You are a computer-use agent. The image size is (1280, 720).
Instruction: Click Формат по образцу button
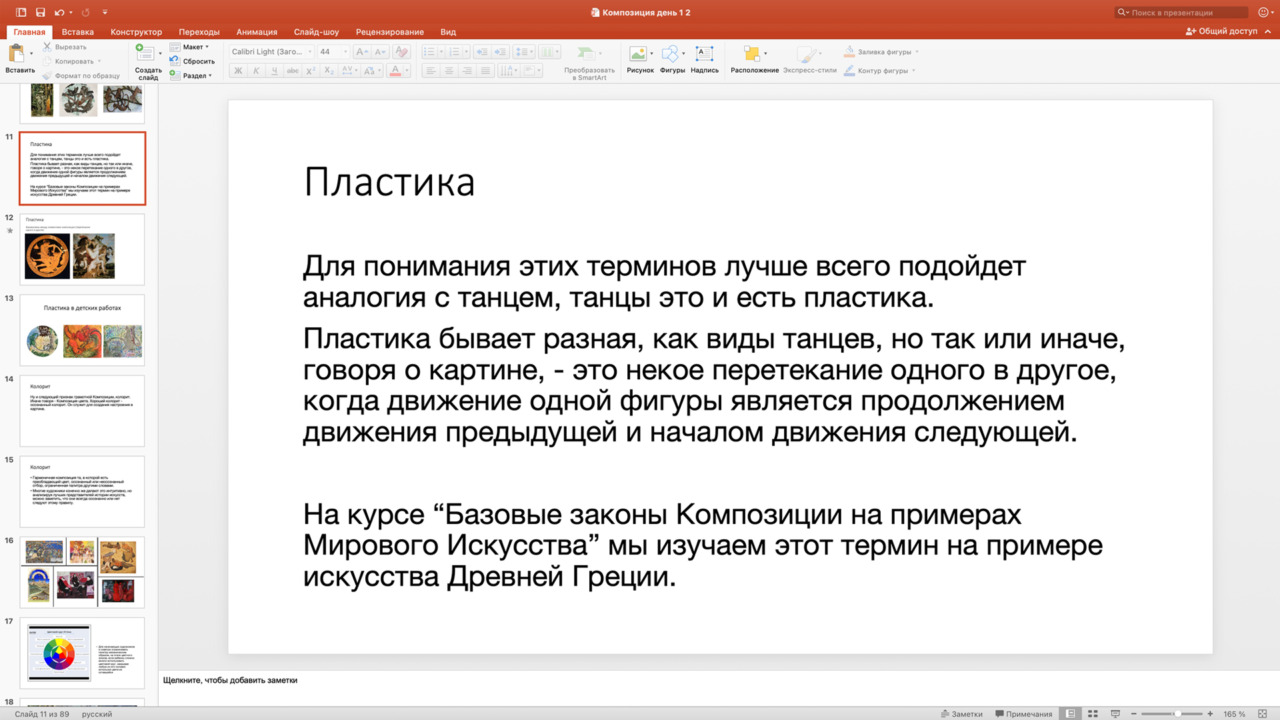pos(81,75)
